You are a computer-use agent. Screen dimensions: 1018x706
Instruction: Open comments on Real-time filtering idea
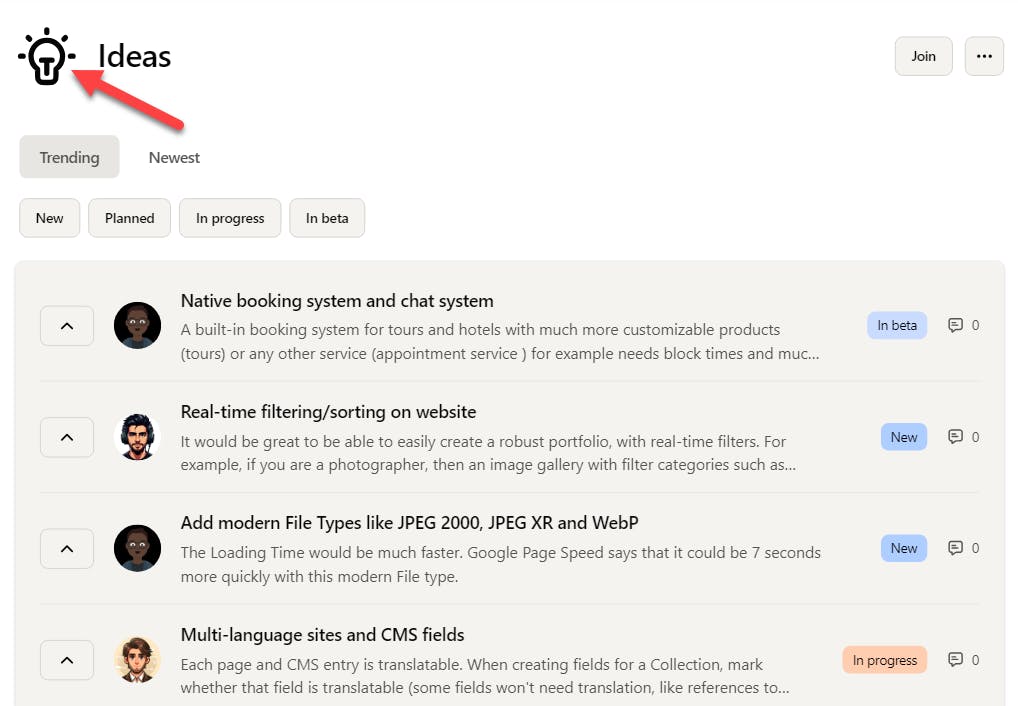963,437
